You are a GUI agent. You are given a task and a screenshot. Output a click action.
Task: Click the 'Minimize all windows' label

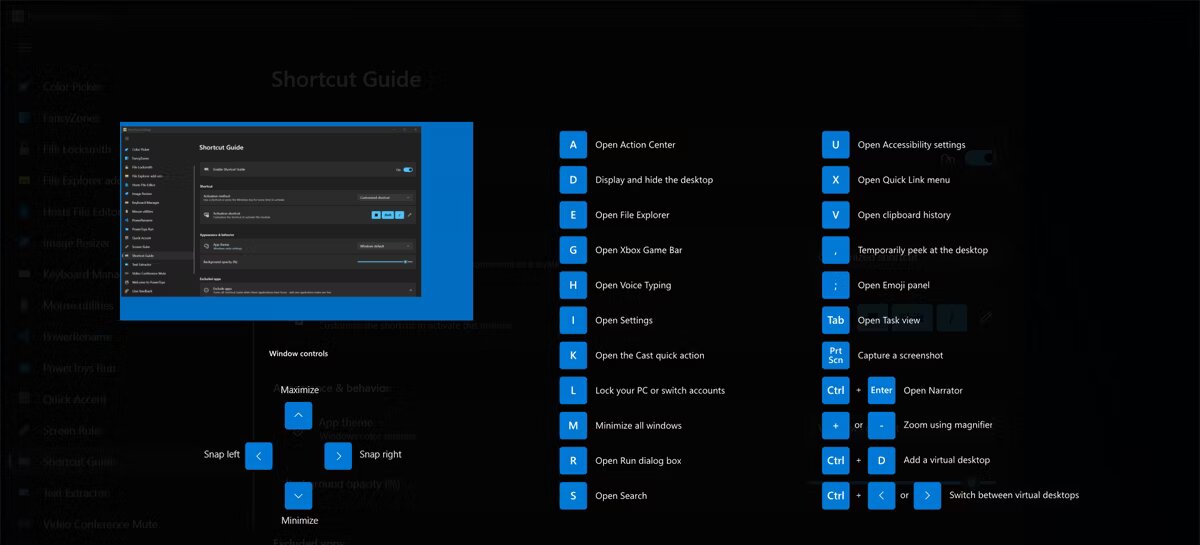tap(638, 425)
